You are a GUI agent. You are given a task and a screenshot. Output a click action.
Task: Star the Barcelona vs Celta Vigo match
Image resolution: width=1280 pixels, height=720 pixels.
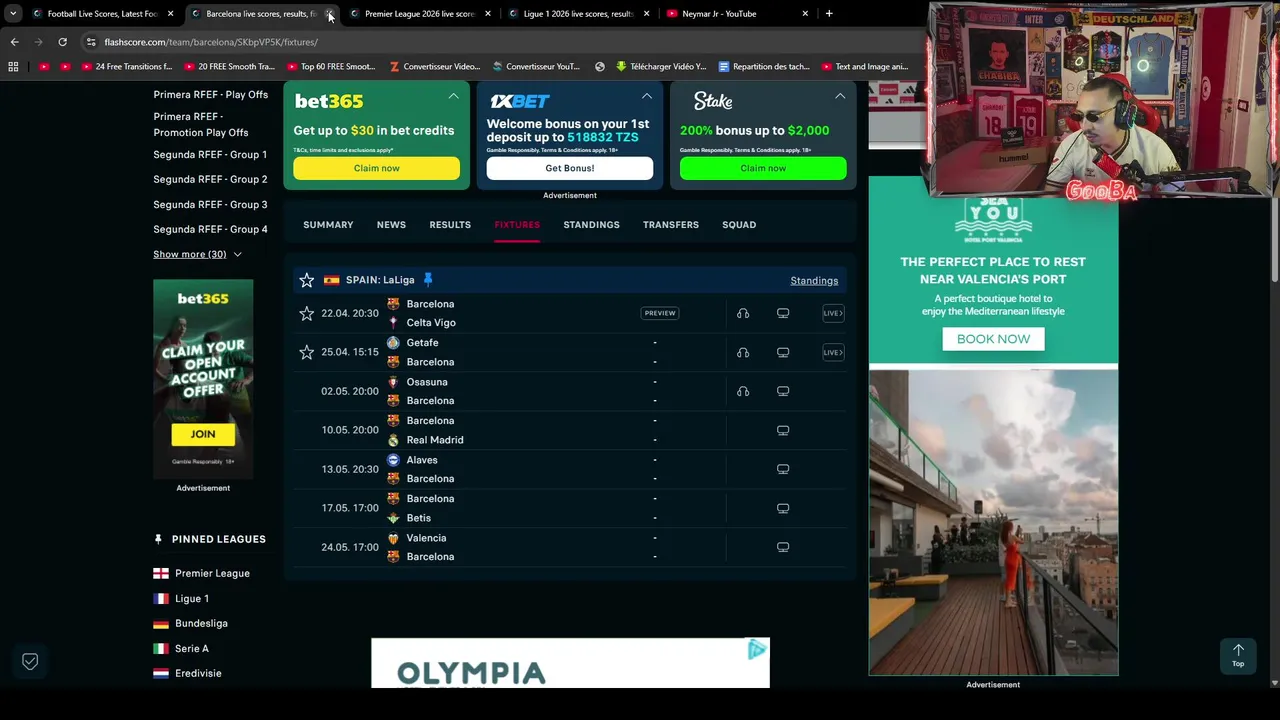[x=307, y=313]
